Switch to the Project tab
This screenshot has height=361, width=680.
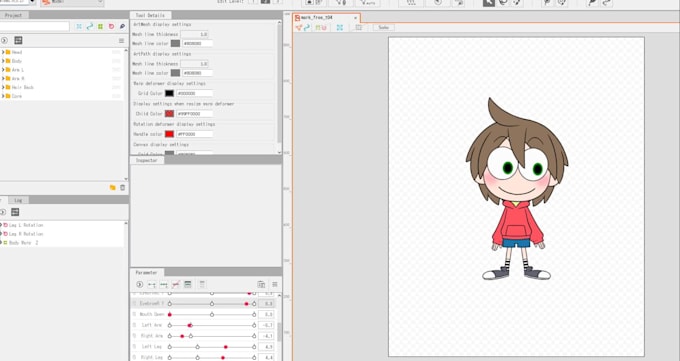coord(13,15)
